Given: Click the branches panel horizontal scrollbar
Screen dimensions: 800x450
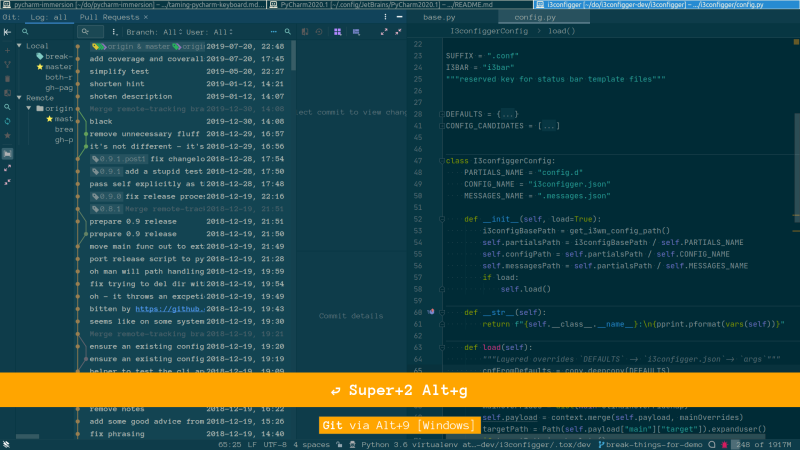Looking at the screenshot, I should (x=28, y=437).
